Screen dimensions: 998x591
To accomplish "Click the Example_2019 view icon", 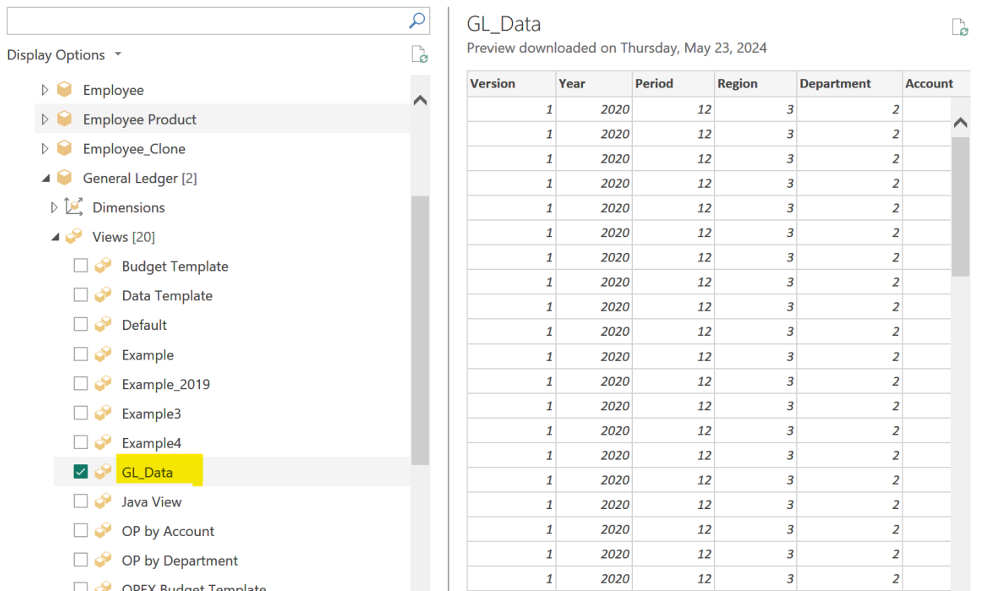I will 103,384.
